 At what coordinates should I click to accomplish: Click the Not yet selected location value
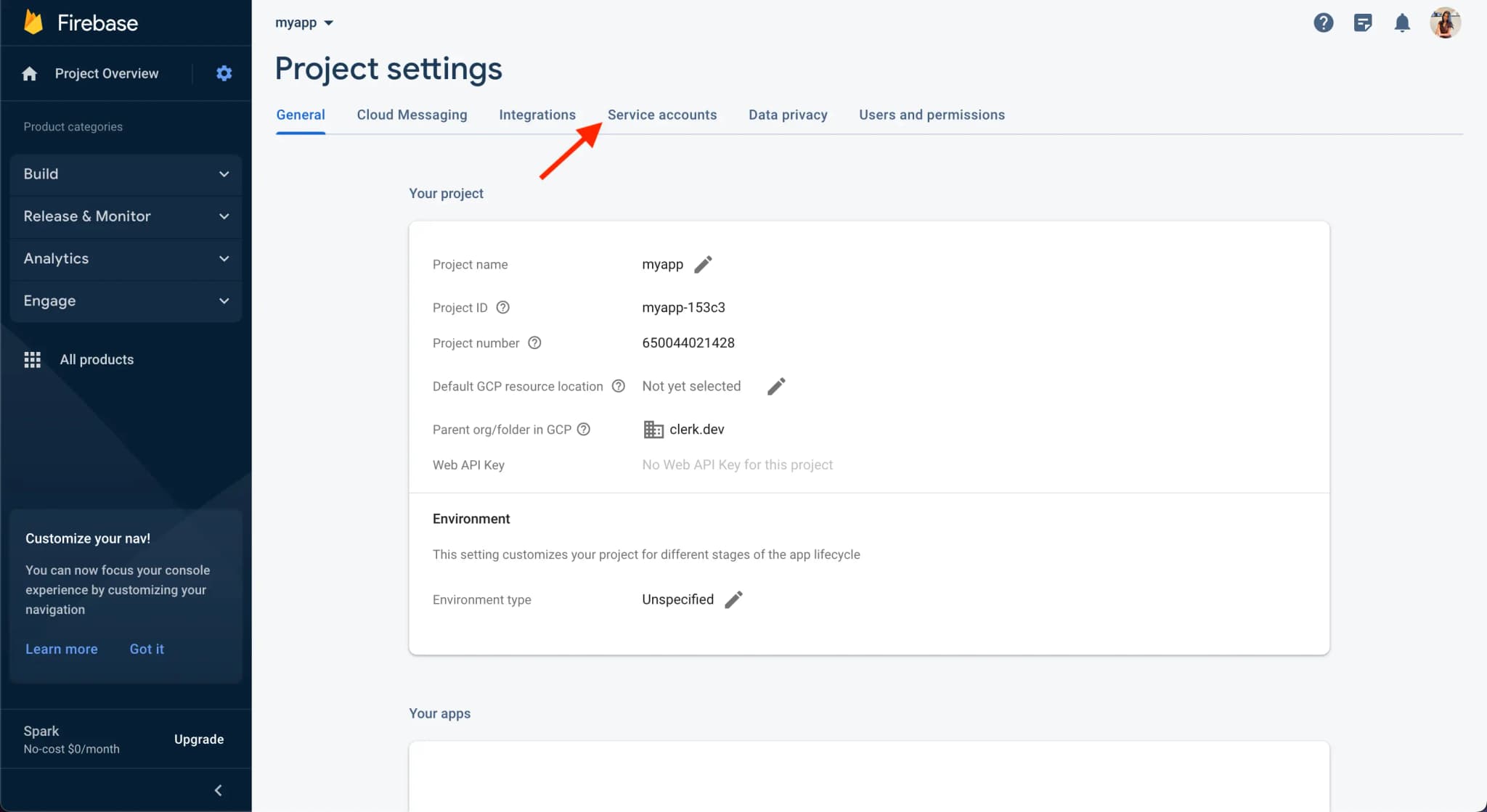(691, 386)
